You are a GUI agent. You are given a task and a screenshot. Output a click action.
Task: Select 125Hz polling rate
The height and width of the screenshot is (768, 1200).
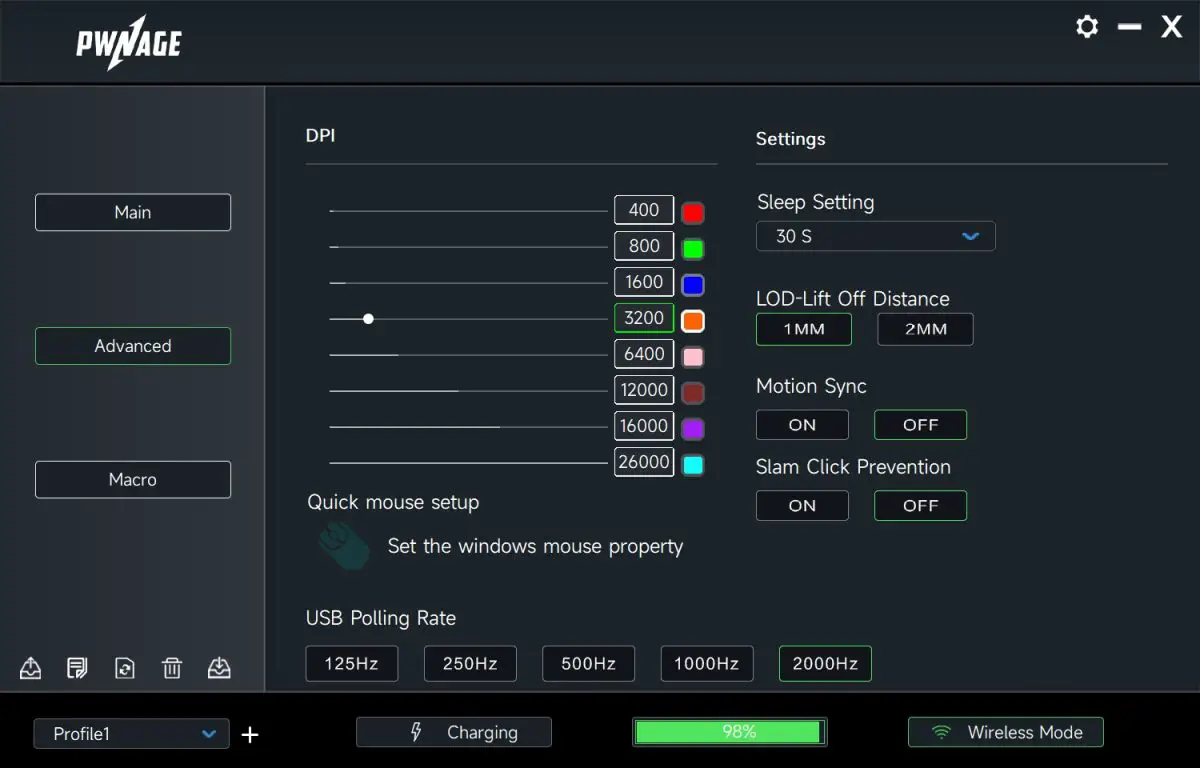(352, 663)
